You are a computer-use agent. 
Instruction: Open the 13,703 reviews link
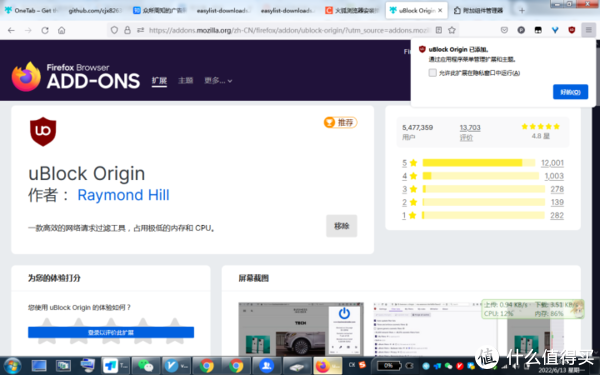pyautogui.click(x=470, y=128)
